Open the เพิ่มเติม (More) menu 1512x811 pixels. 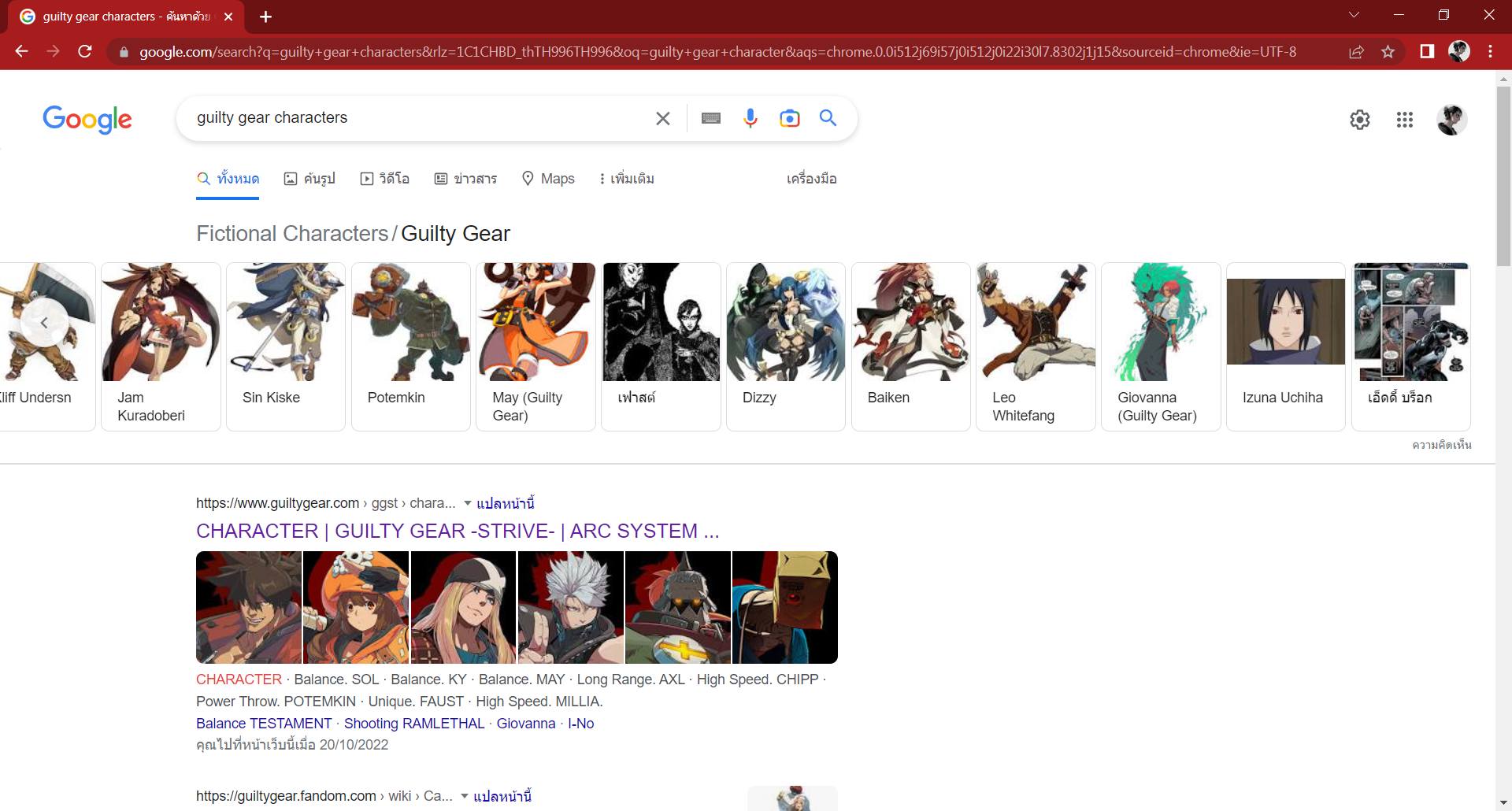click(x=627, y=179)
